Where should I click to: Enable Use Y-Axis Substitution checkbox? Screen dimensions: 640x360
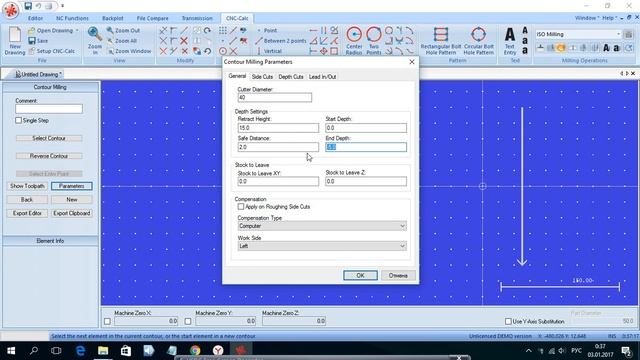click(x=508, y=321)
